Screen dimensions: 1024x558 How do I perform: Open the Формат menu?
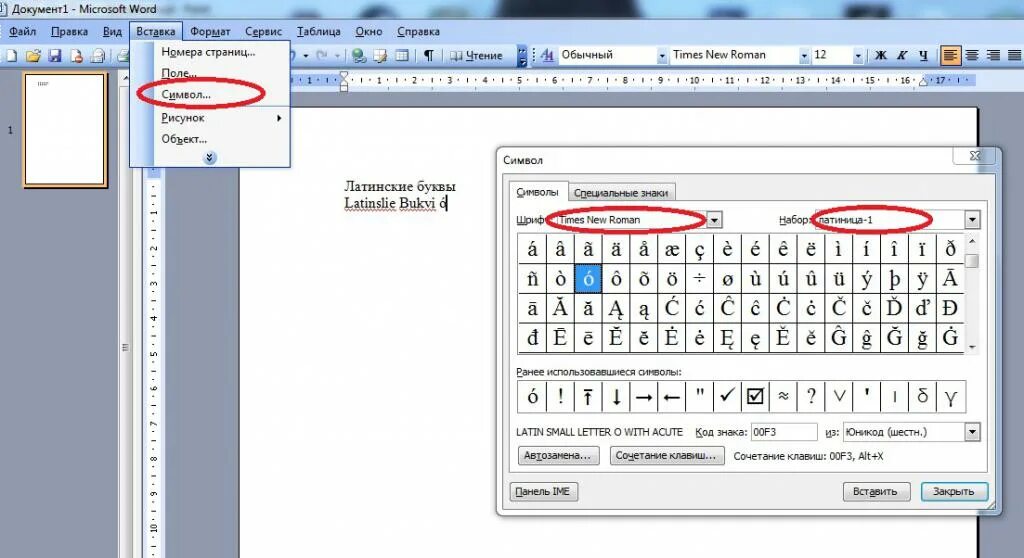pos(210,31)
